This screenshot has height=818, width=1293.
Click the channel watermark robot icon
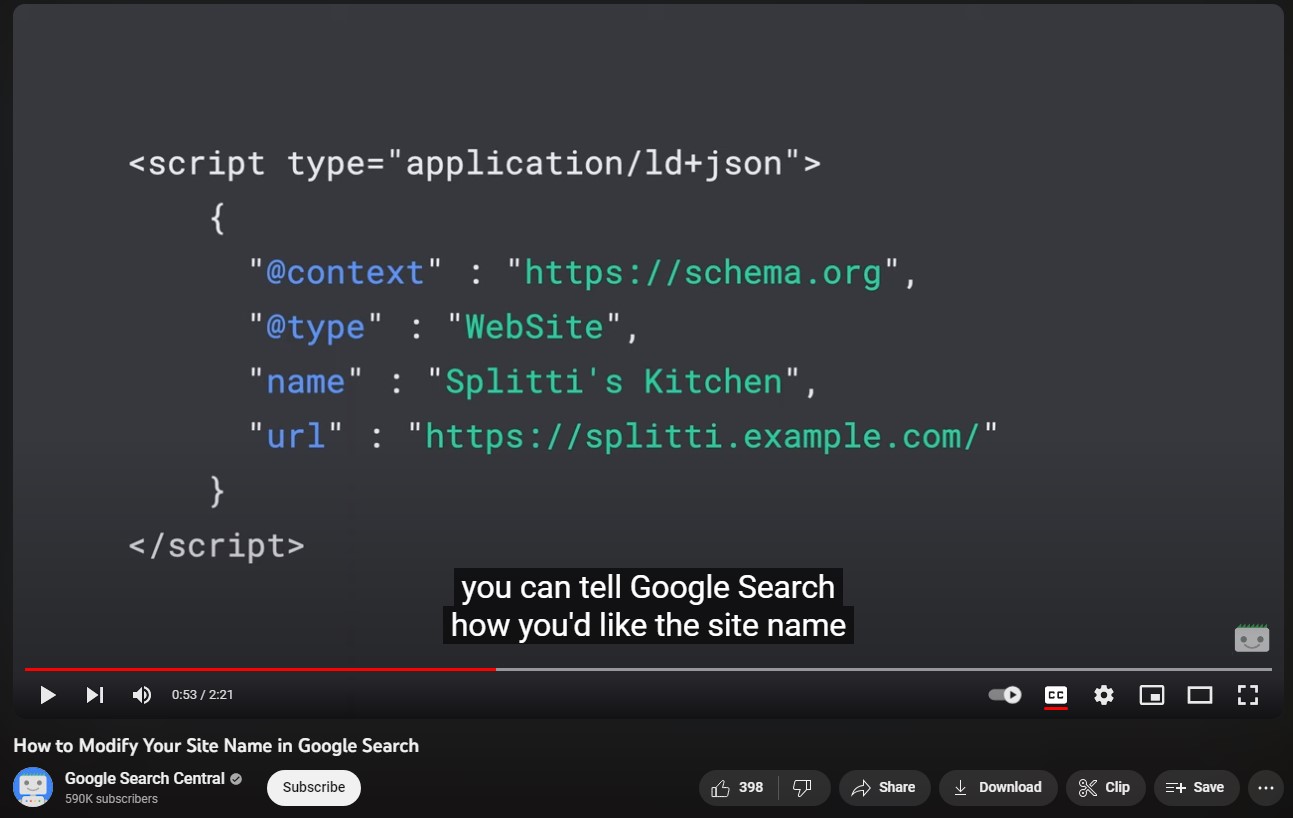(1252, 639)
